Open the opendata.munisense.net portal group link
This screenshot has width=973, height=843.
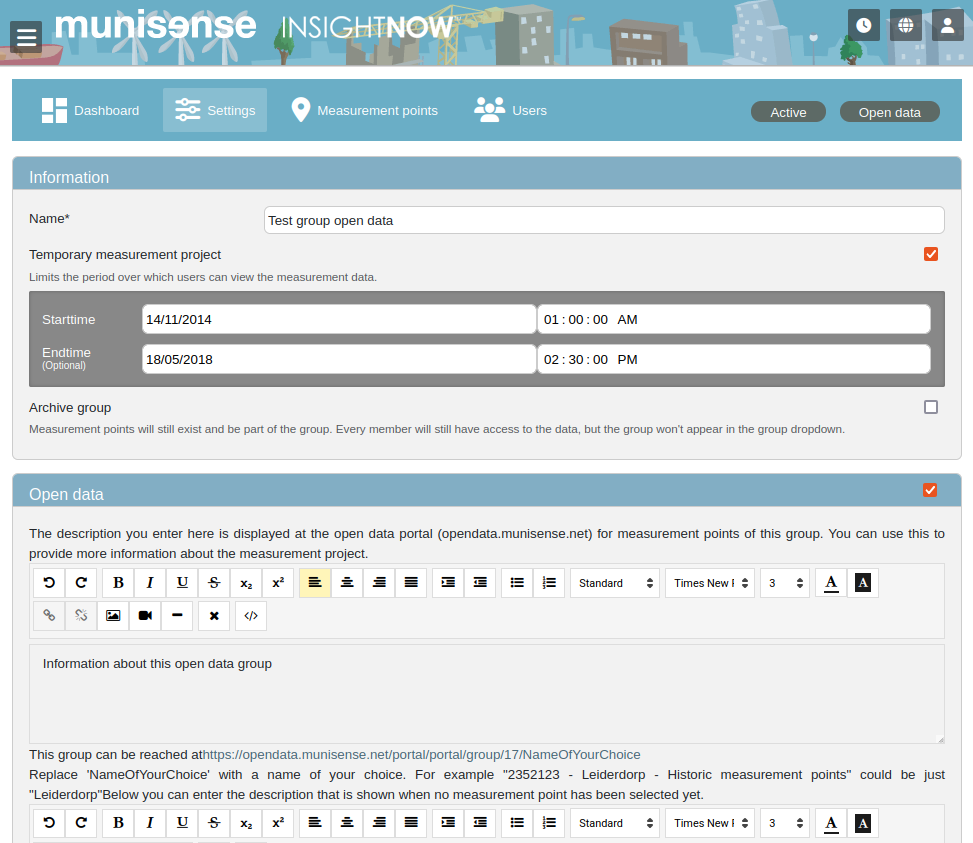[421, 754]
